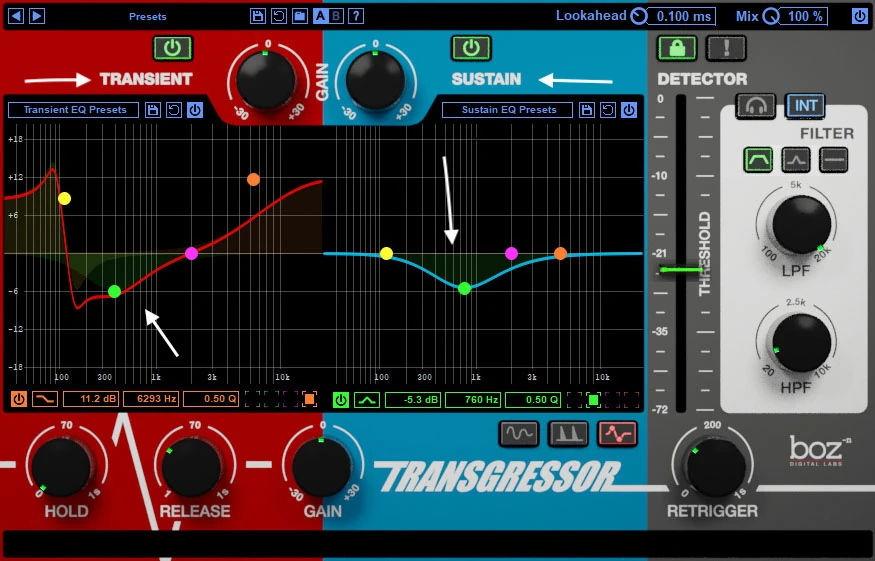Go to the previous preset arrow
The image size is (875, 561).
pyautogui.click(x=16, y=16)
